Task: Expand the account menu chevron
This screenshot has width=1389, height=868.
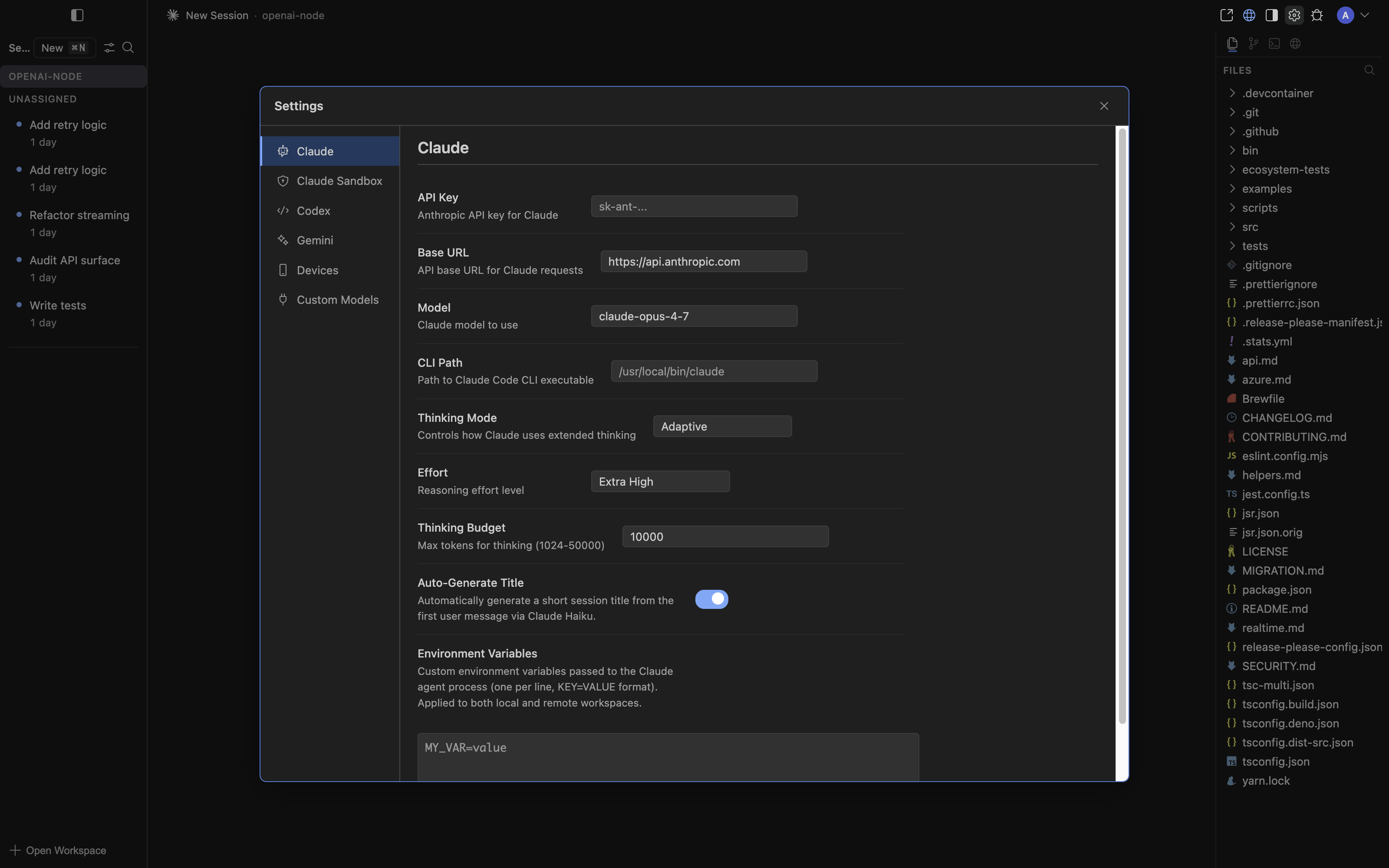Action: click(x=1365, y=16)
